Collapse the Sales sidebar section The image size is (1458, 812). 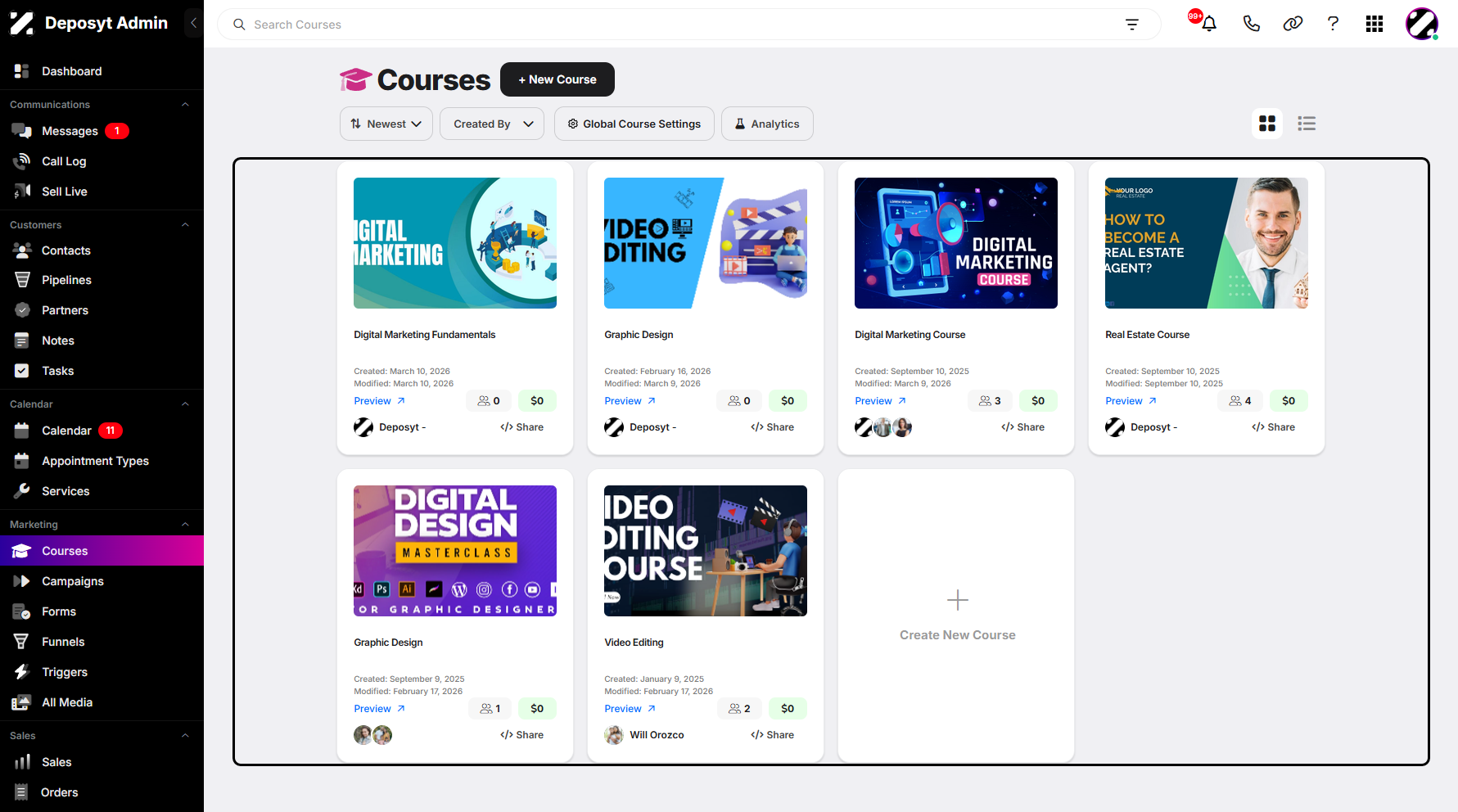coord(185,735)
